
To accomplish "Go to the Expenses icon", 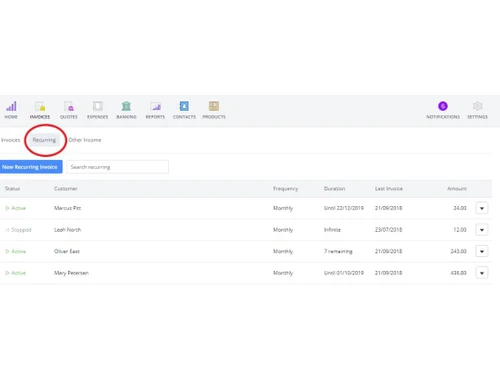I will pyautogui.click(x=98, y=106).
